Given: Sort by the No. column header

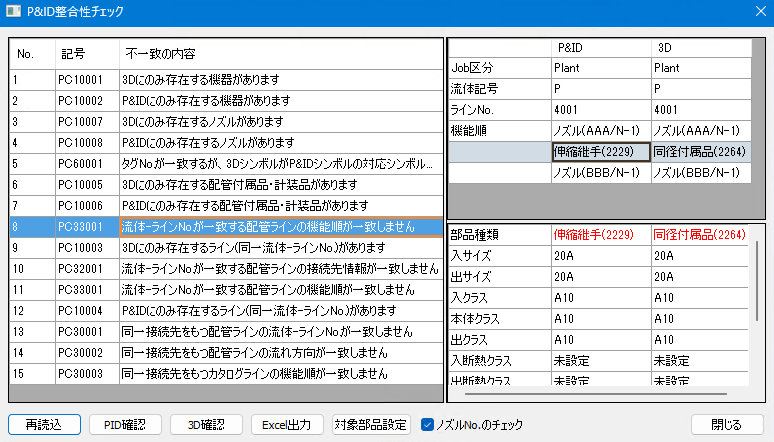Looking at the screenshot, I should 32,53.
